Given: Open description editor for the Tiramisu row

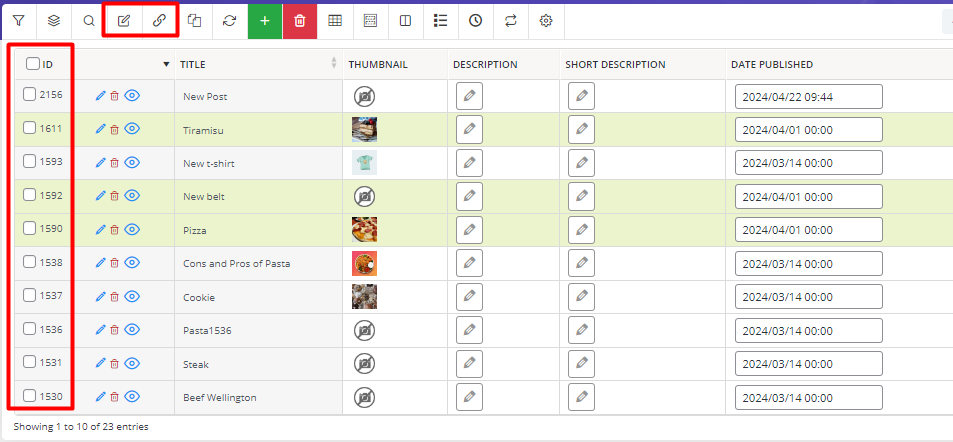Looking at the screenshot, I should [469, 129].
